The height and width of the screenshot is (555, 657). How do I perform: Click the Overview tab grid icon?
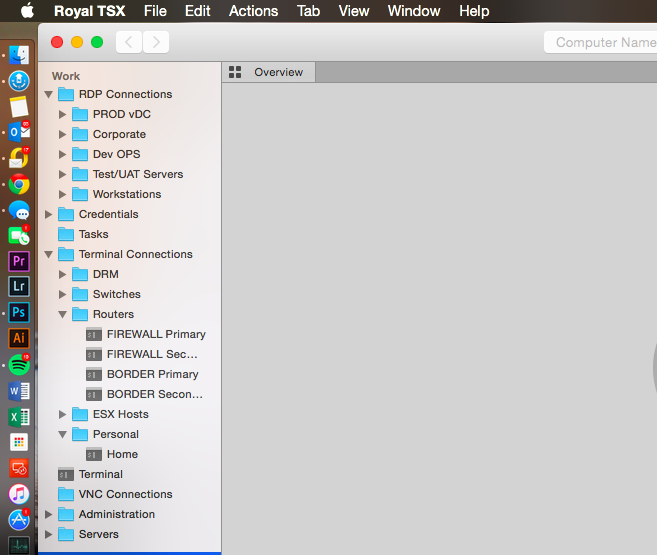[235, 72]
